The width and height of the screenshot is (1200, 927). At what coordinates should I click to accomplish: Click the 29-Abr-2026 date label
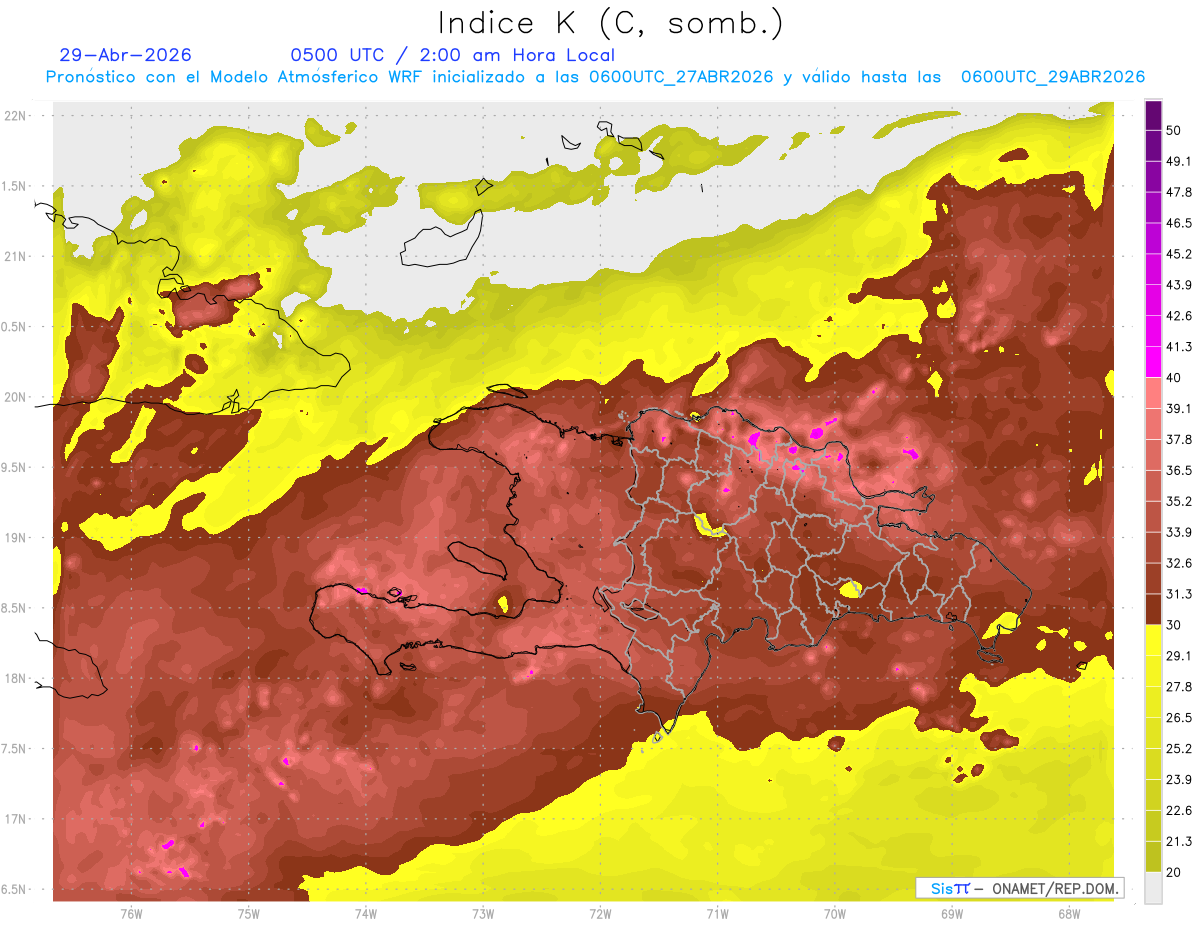[125, 55]
